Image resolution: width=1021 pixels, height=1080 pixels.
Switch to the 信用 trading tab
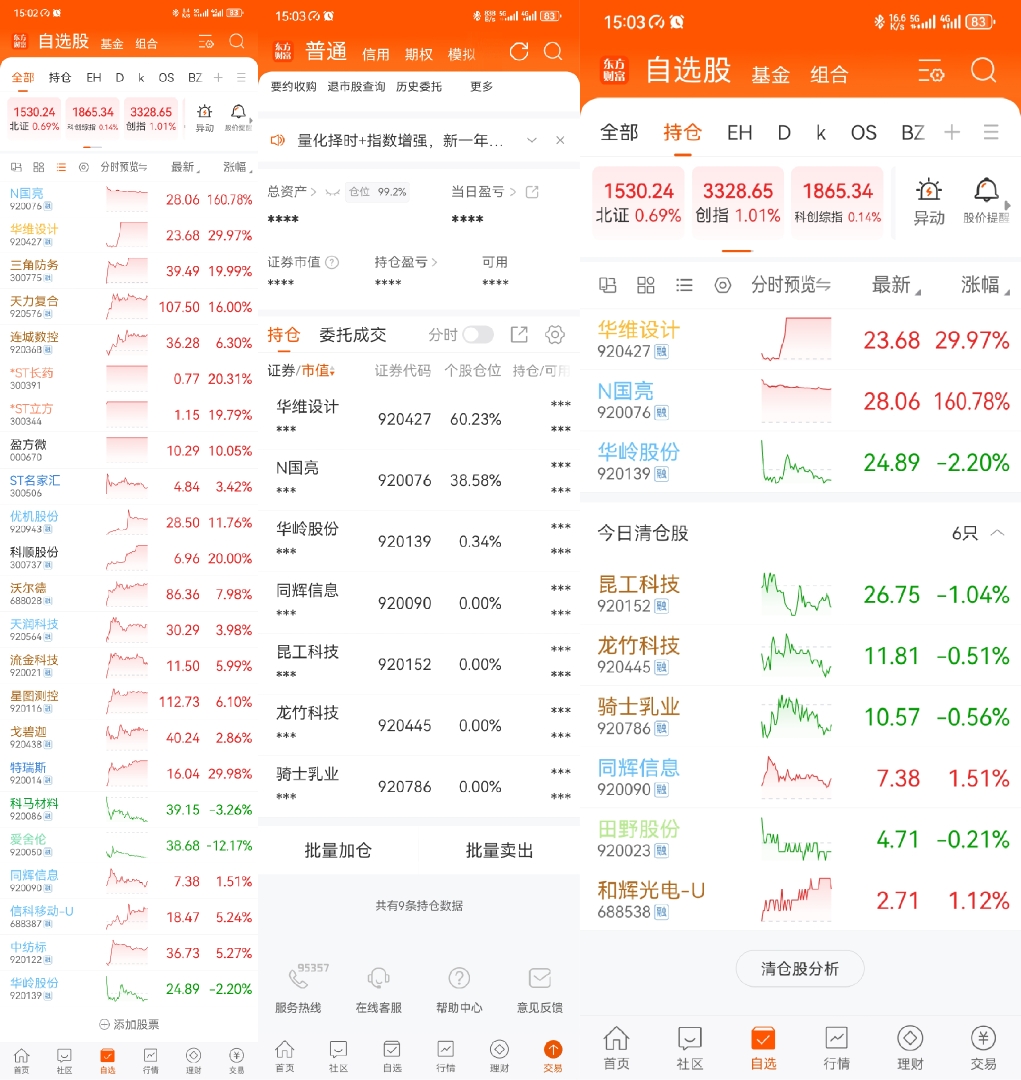click(x=375, y=54)
